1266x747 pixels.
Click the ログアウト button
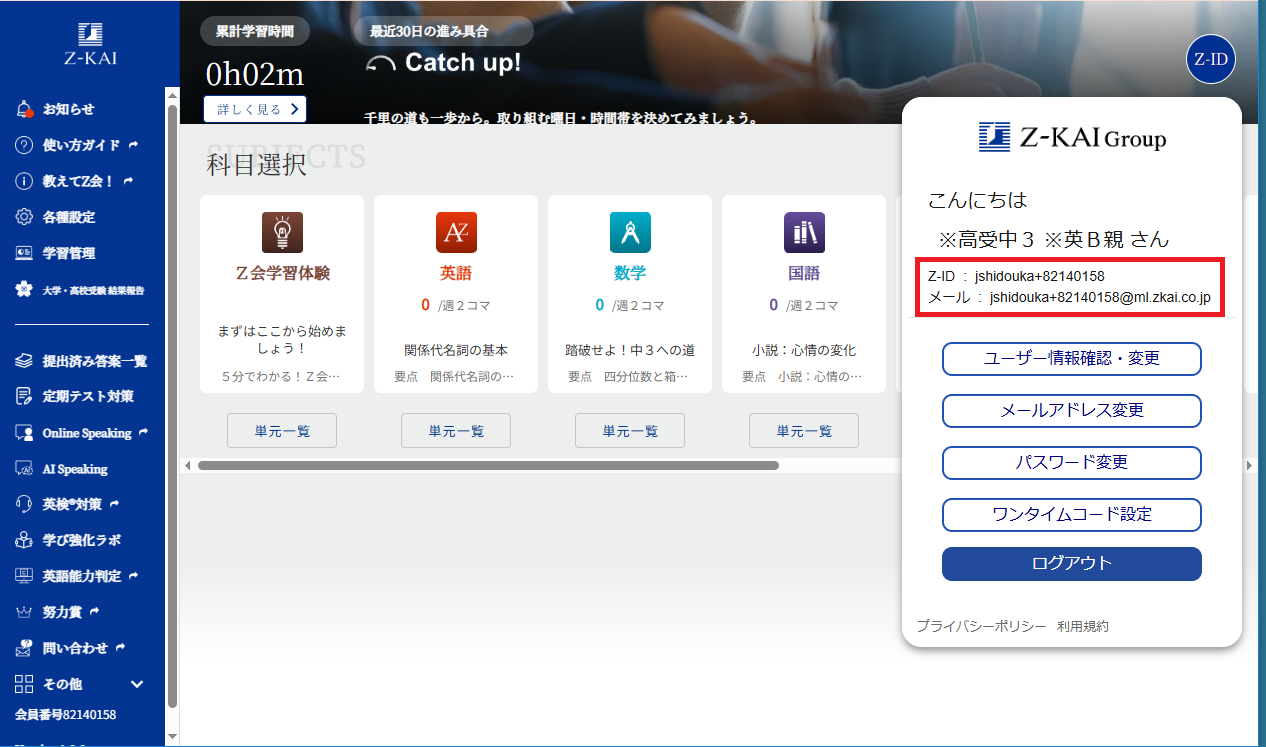point(1072,563)
